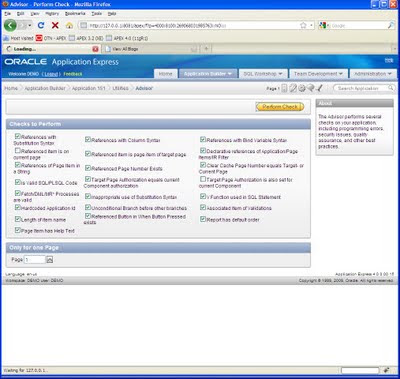This screenshot has height=379, width=400.
Task: Uncheck Report has default order
Action: pos(203,219)
